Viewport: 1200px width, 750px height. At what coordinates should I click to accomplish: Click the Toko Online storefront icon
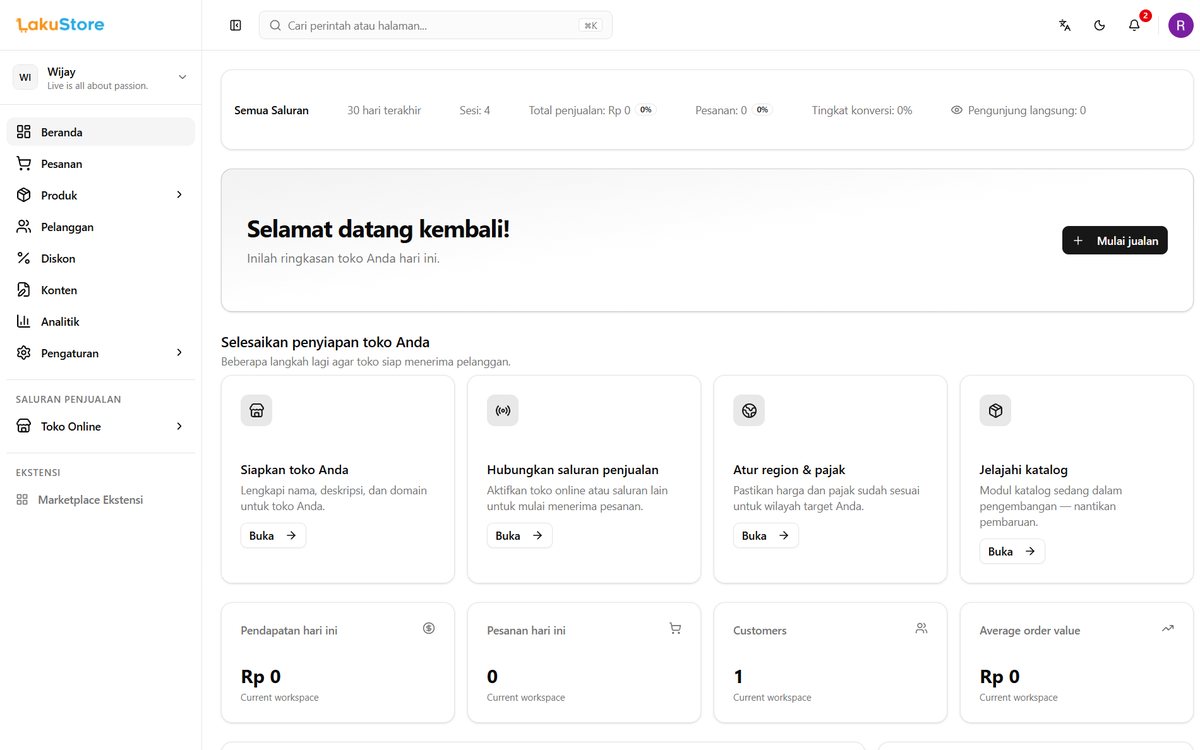point(24,426)
